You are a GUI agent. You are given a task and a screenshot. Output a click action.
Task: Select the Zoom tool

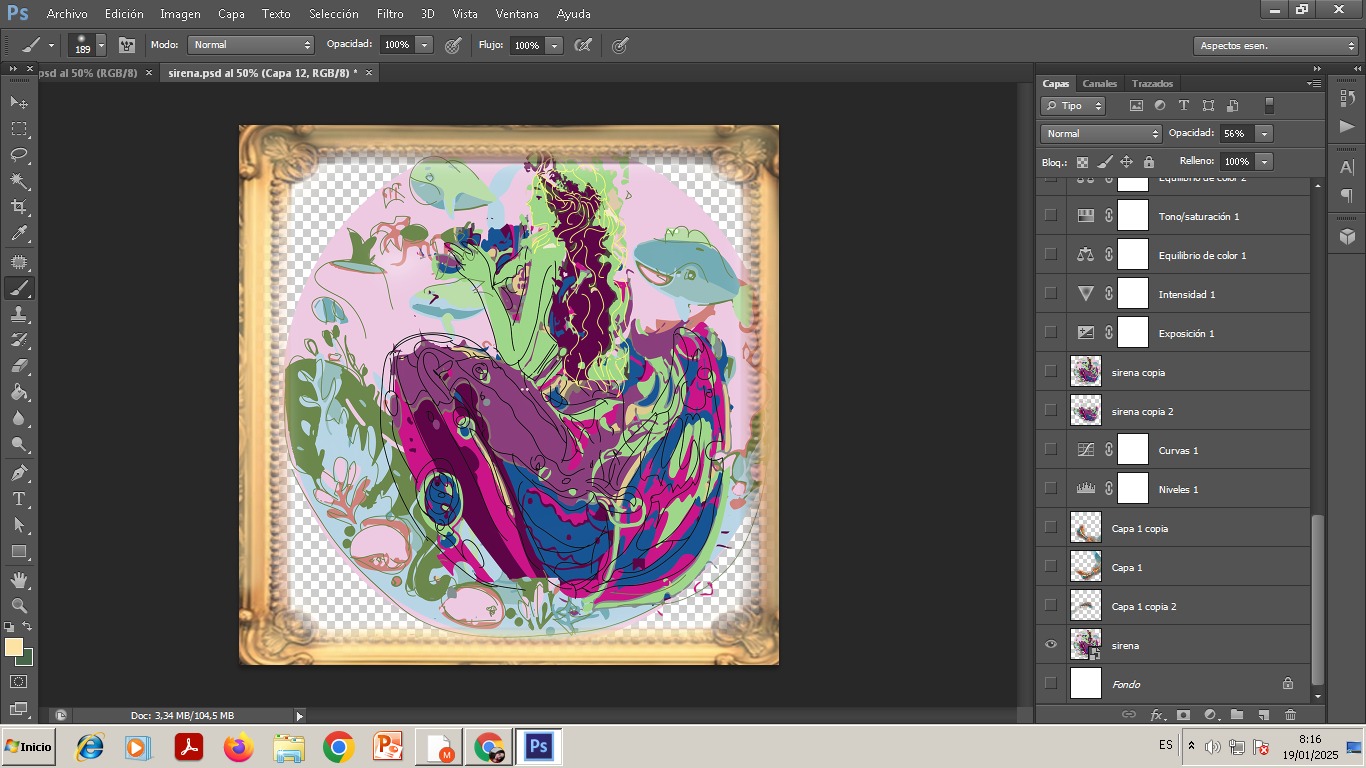pyautogui.click(x=19, y=605)
